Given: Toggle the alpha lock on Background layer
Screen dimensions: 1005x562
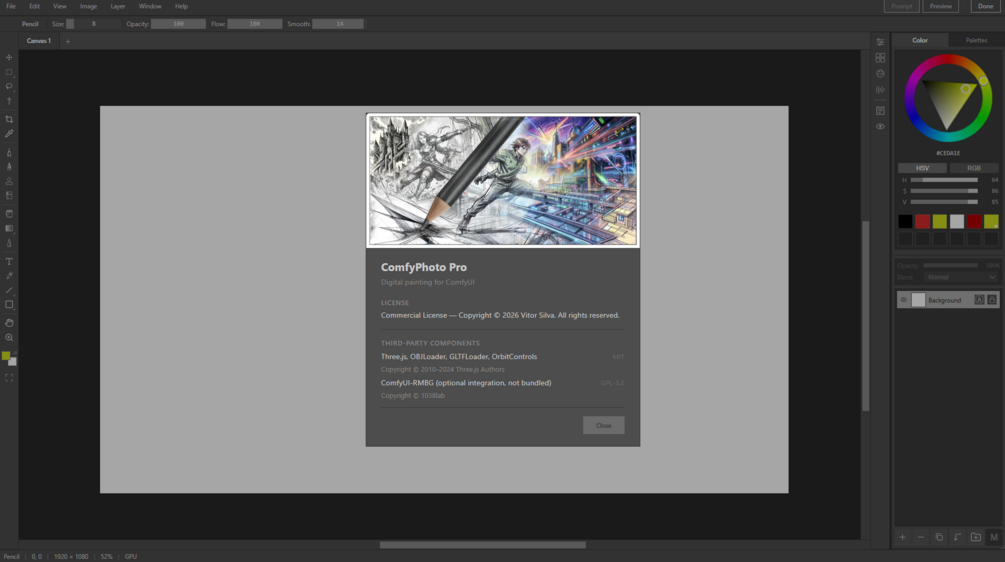Looking at the screenshot, I should [979, 299].
